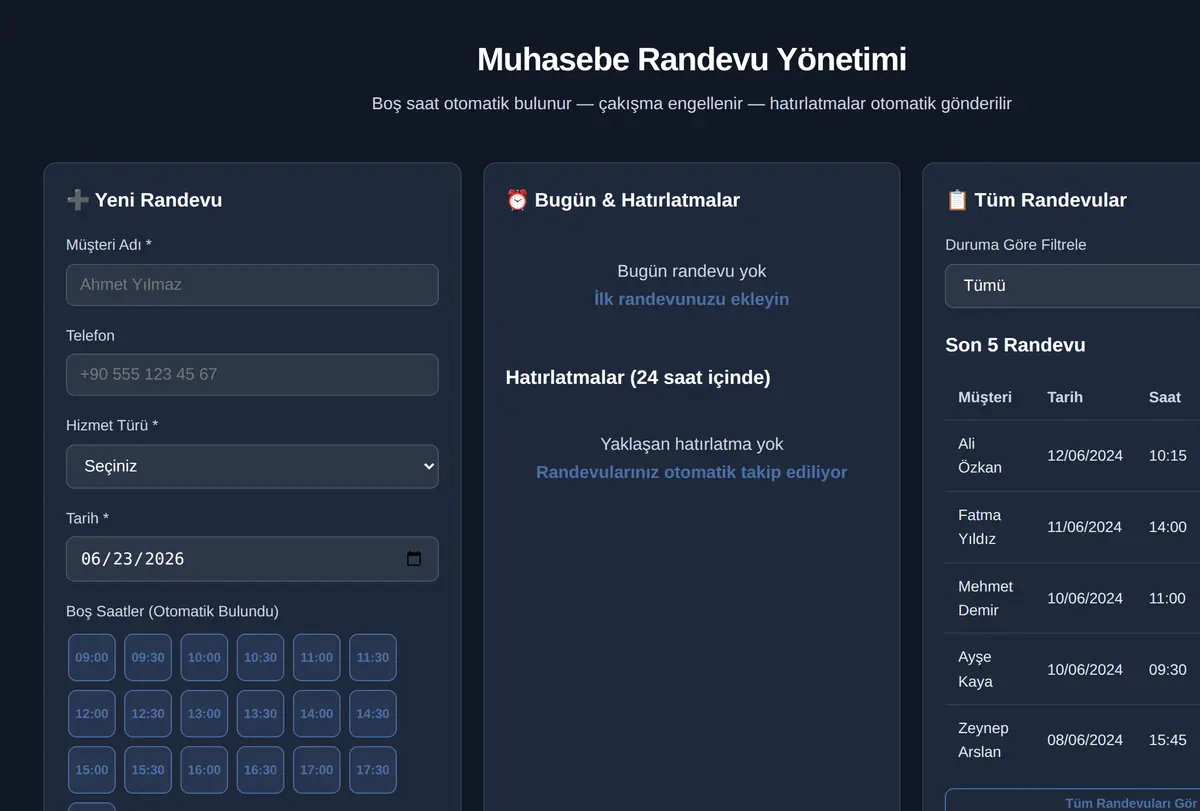1200x811 pixels.
Task: Click the İlk randevunuzu ekleyin text
Action: tap(692, 299)
